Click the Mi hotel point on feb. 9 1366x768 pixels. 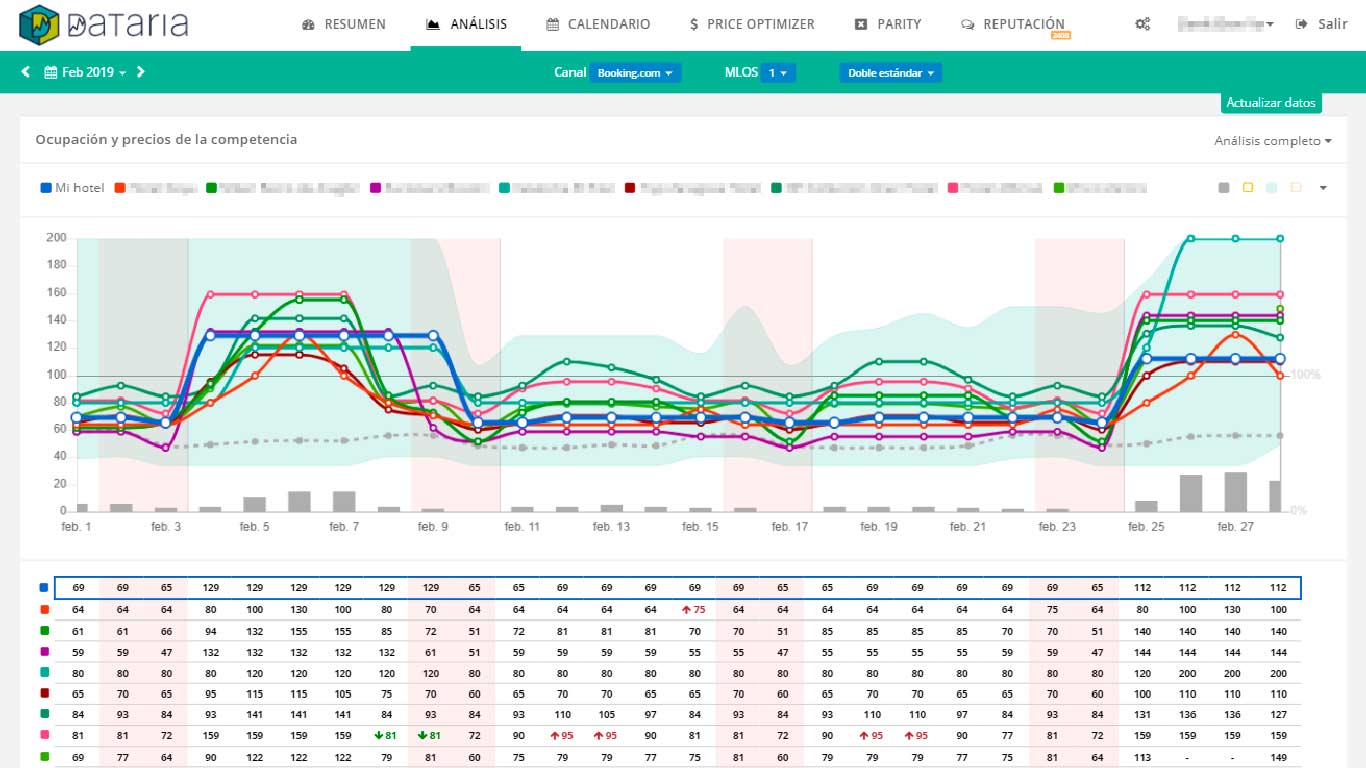(433, 336)
